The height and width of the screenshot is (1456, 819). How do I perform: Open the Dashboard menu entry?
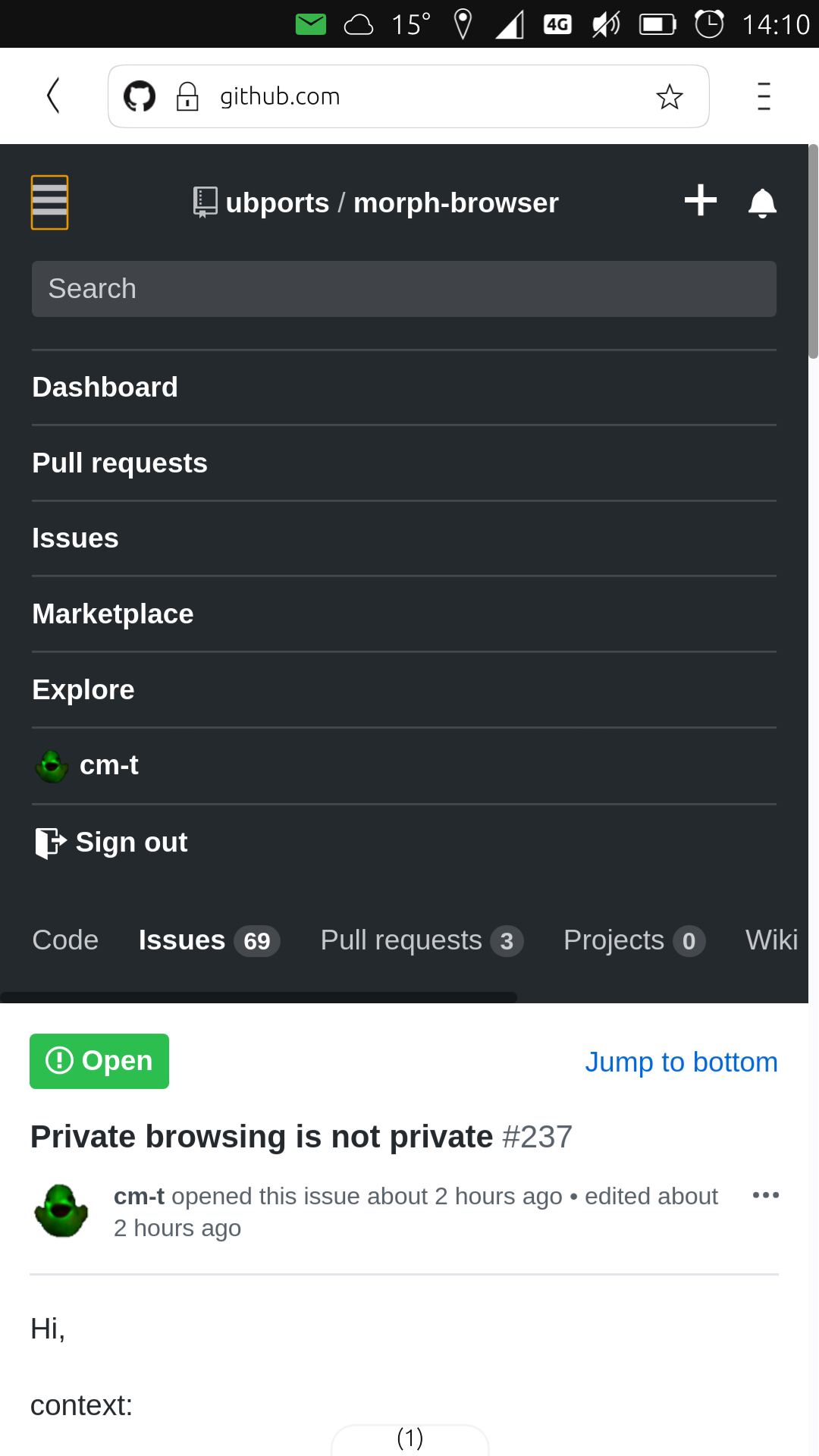[105, 387]
